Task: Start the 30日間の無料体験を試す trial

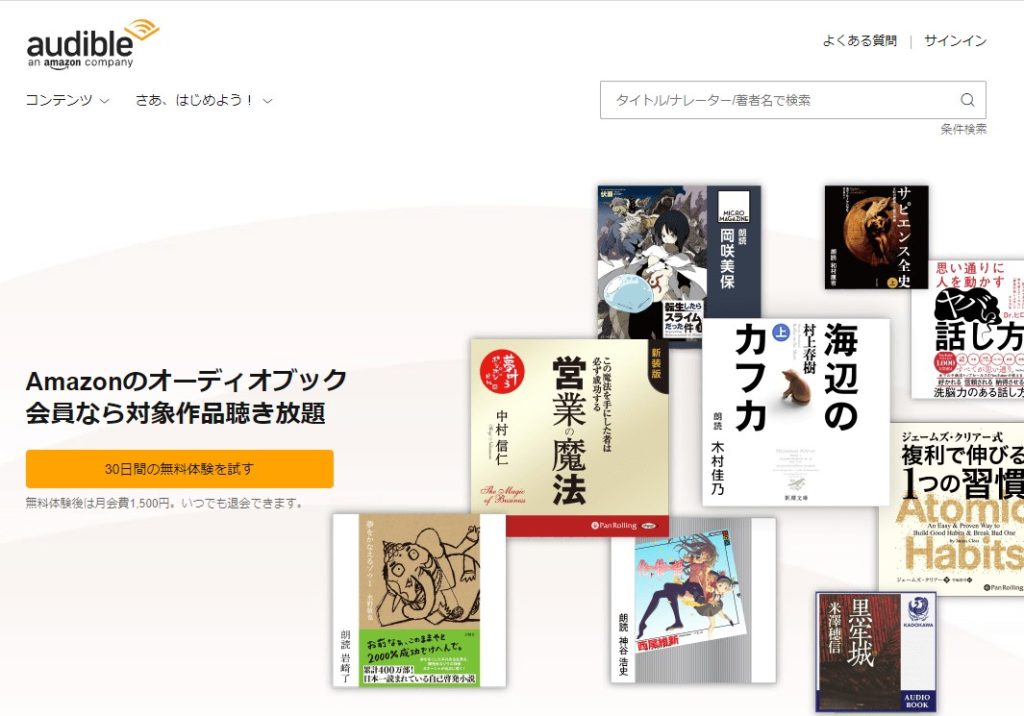Action: [x=179, y=468]
